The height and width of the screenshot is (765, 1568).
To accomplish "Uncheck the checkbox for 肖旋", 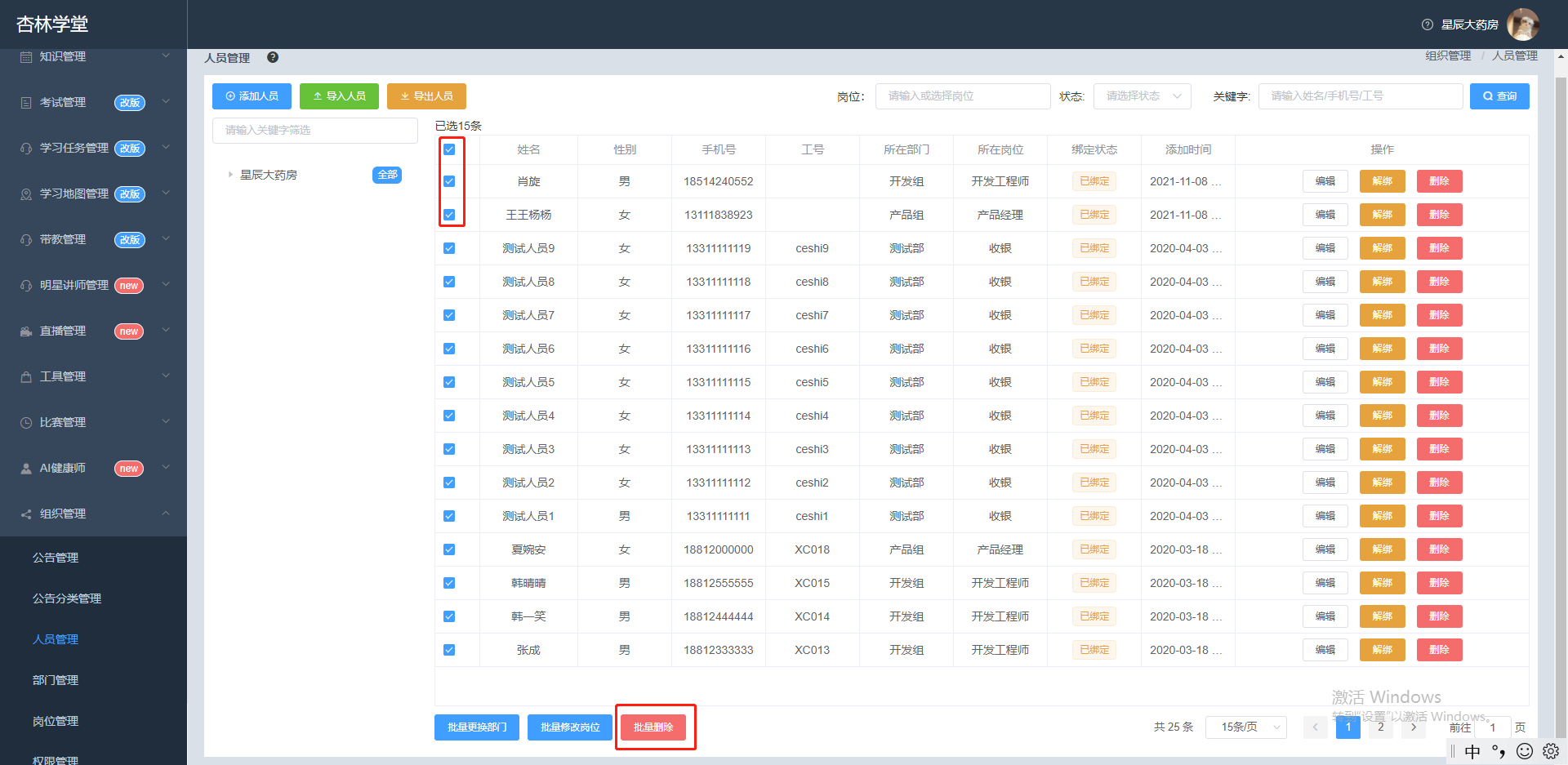I will point(449,181).
